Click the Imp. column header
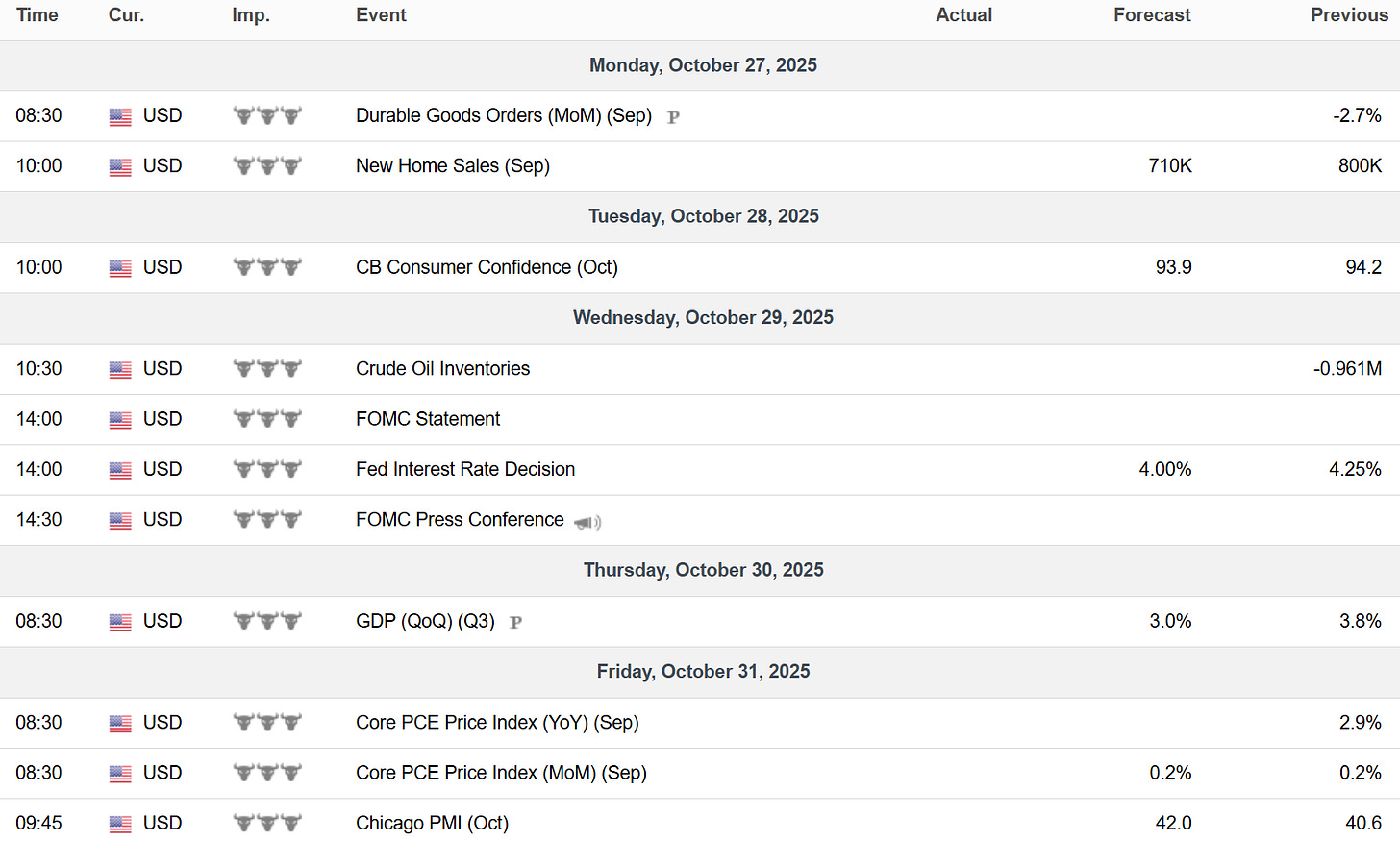Image resolution: width=1400 pixels, height=841 pixels. 251,15
